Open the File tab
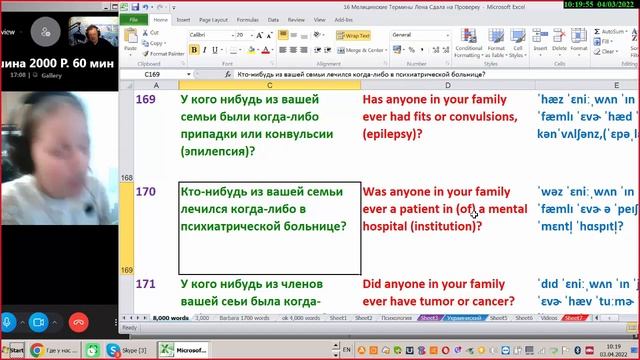 point(133,20)
